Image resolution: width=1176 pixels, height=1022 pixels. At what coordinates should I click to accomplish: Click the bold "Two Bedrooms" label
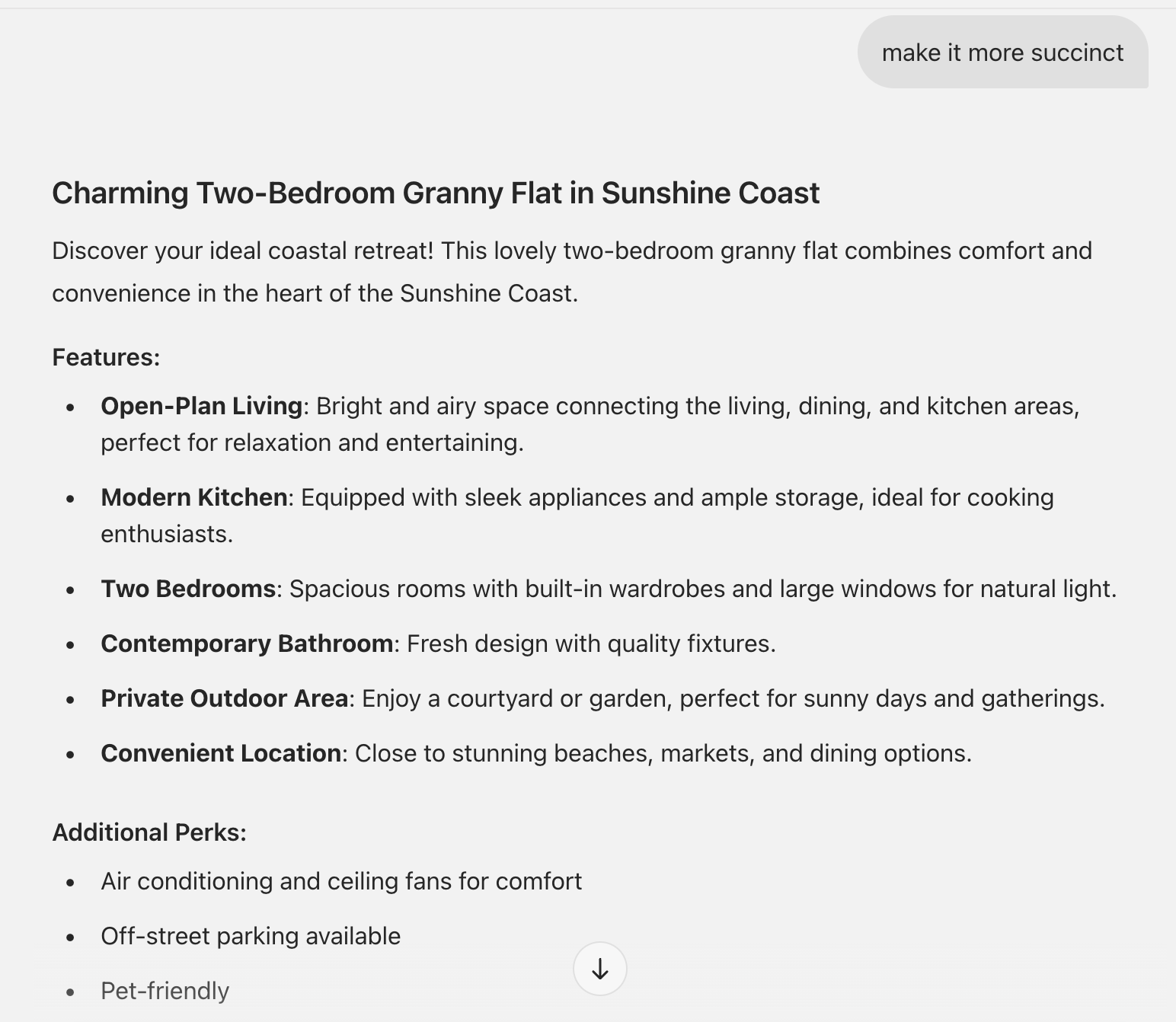188,589
